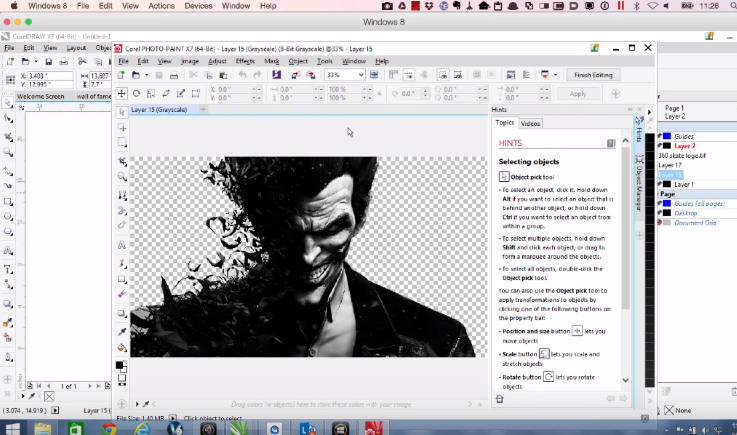Open dropdown arrow beside the Open folder icon
737x435 pixels.
click(x=146, y=75)
